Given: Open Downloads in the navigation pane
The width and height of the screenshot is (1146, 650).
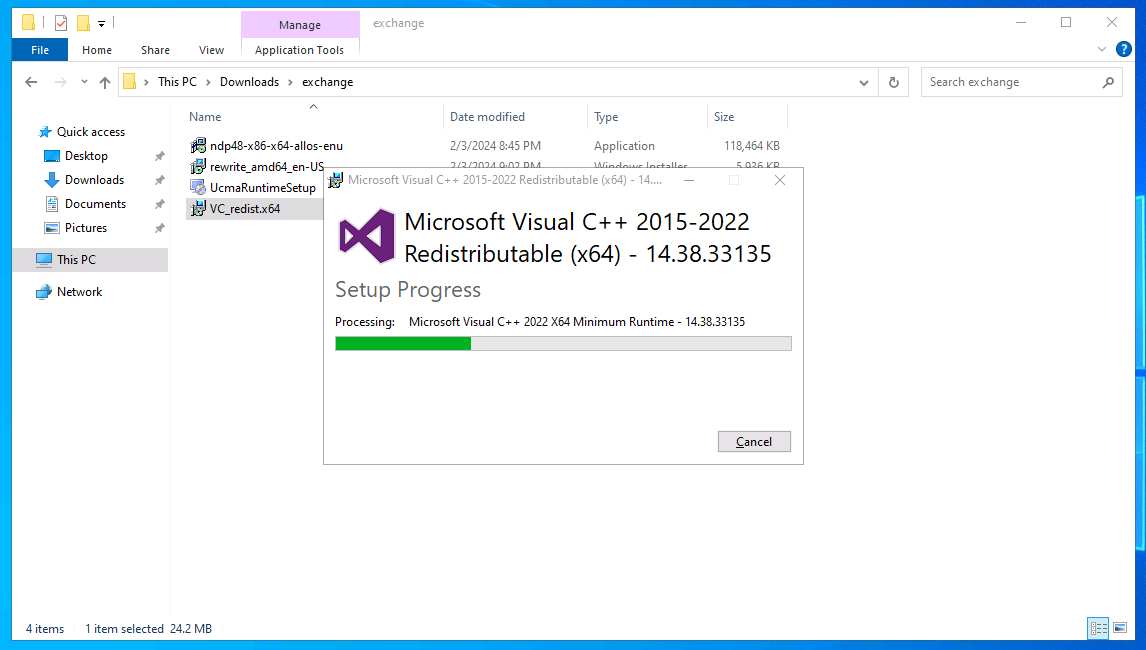Looking at the screenshot, I should [x=94, y=180].
